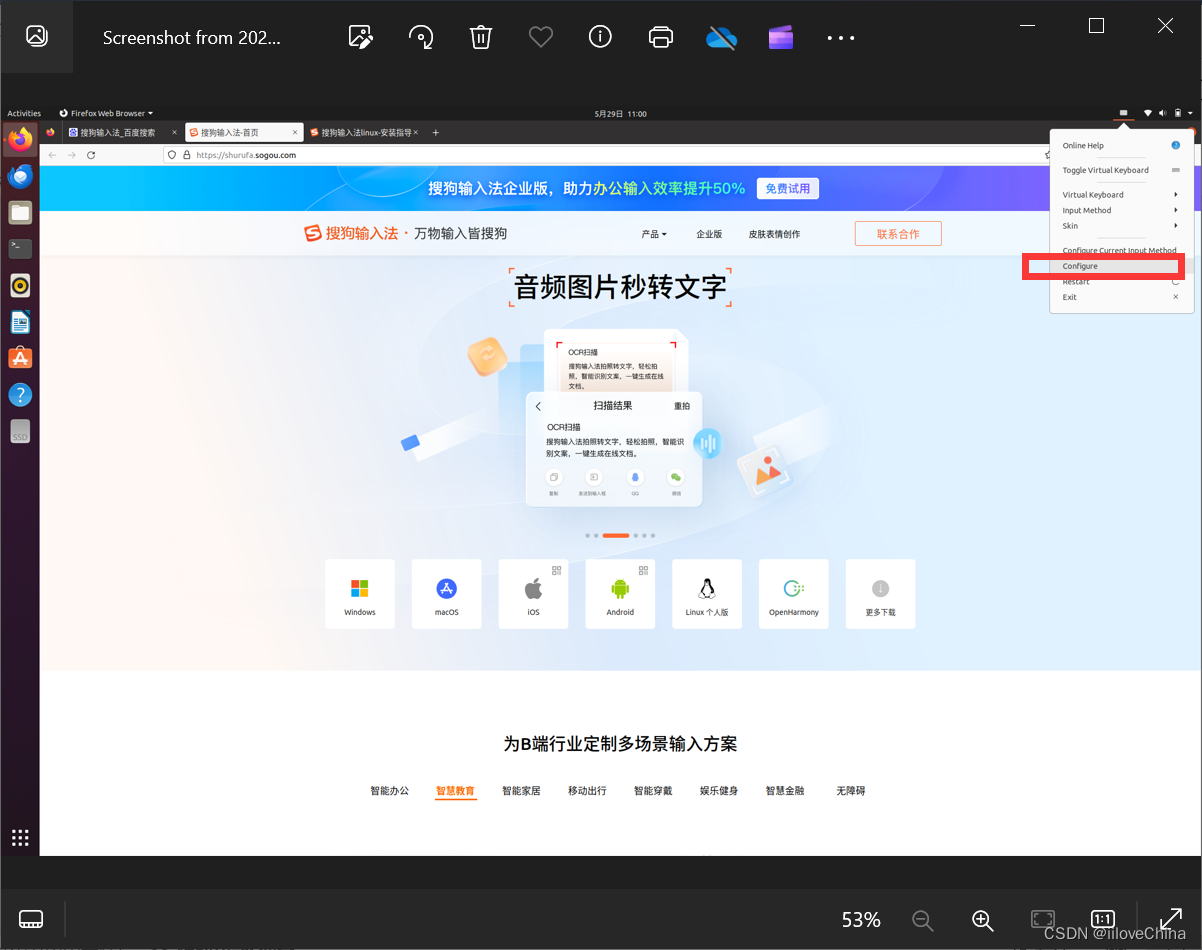Expand the Virtual Keyboard submenu
This screenshot has height=950, width=1202.
[1121, 195]
